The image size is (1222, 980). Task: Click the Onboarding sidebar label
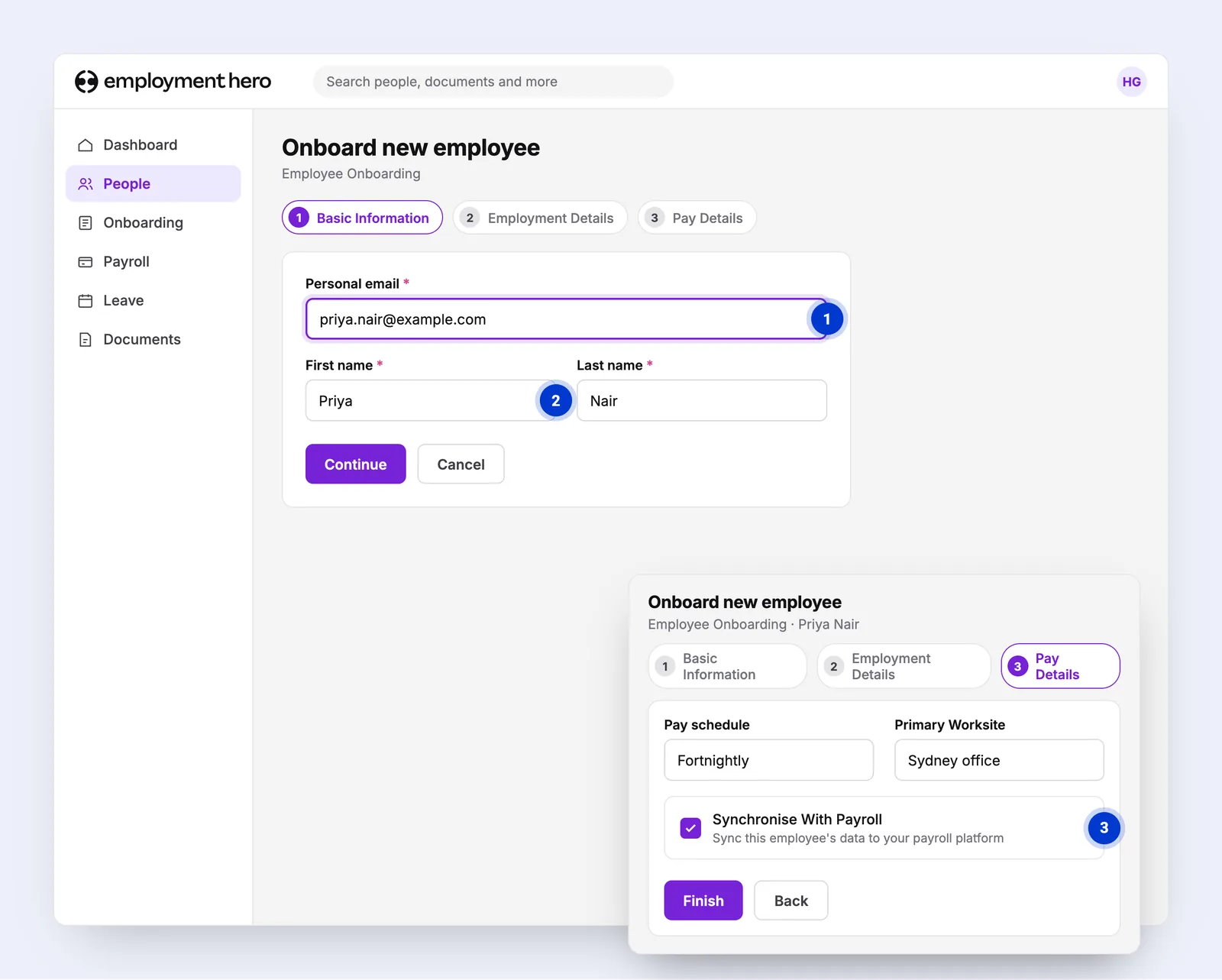pos(144,223)
